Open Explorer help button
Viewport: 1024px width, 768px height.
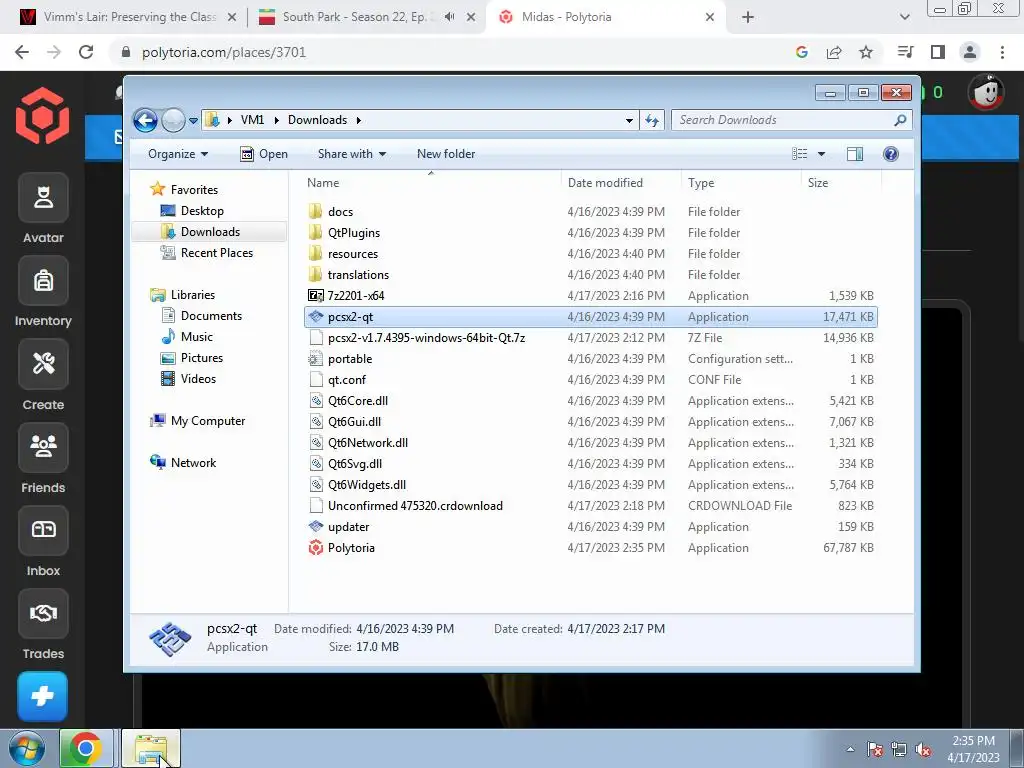point(891,154)
